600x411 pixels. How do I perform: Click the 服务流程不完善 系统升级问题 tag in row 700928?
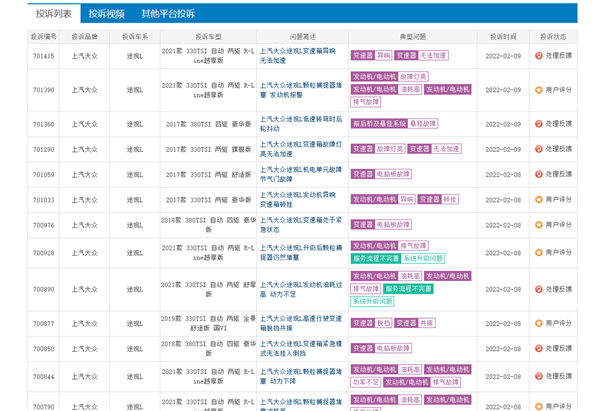click(397, 258)
